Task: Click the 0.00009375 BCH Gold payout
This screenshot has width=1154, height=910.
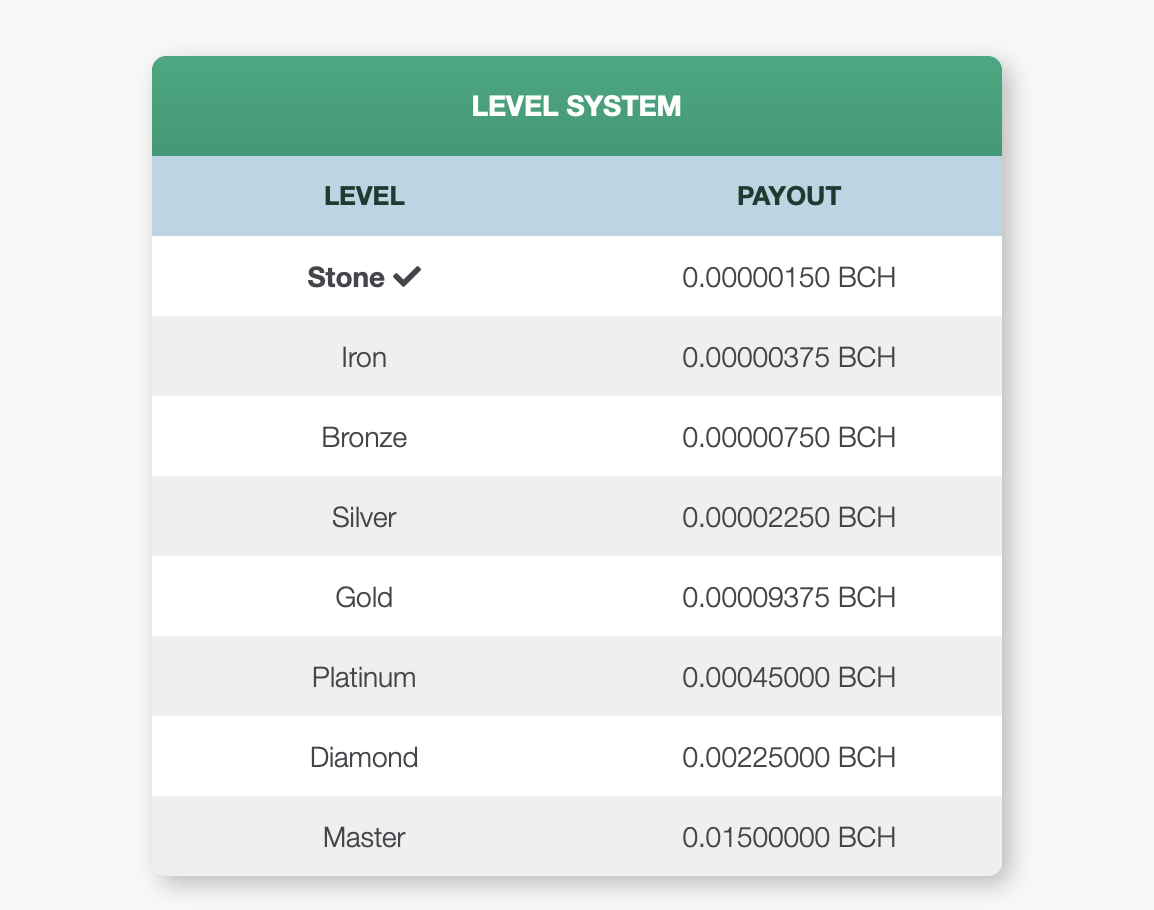Action: coord(789,598)
